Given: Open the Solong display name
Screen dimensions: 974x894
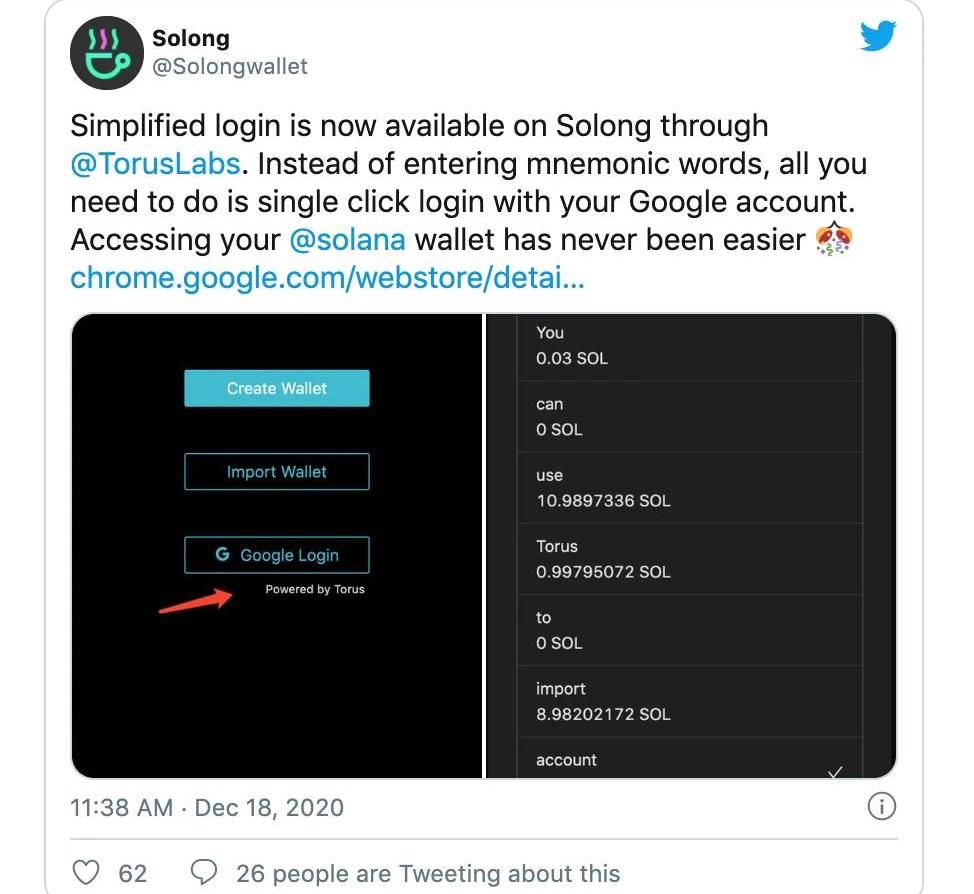Looking at the screenshot, I should 190,39.
